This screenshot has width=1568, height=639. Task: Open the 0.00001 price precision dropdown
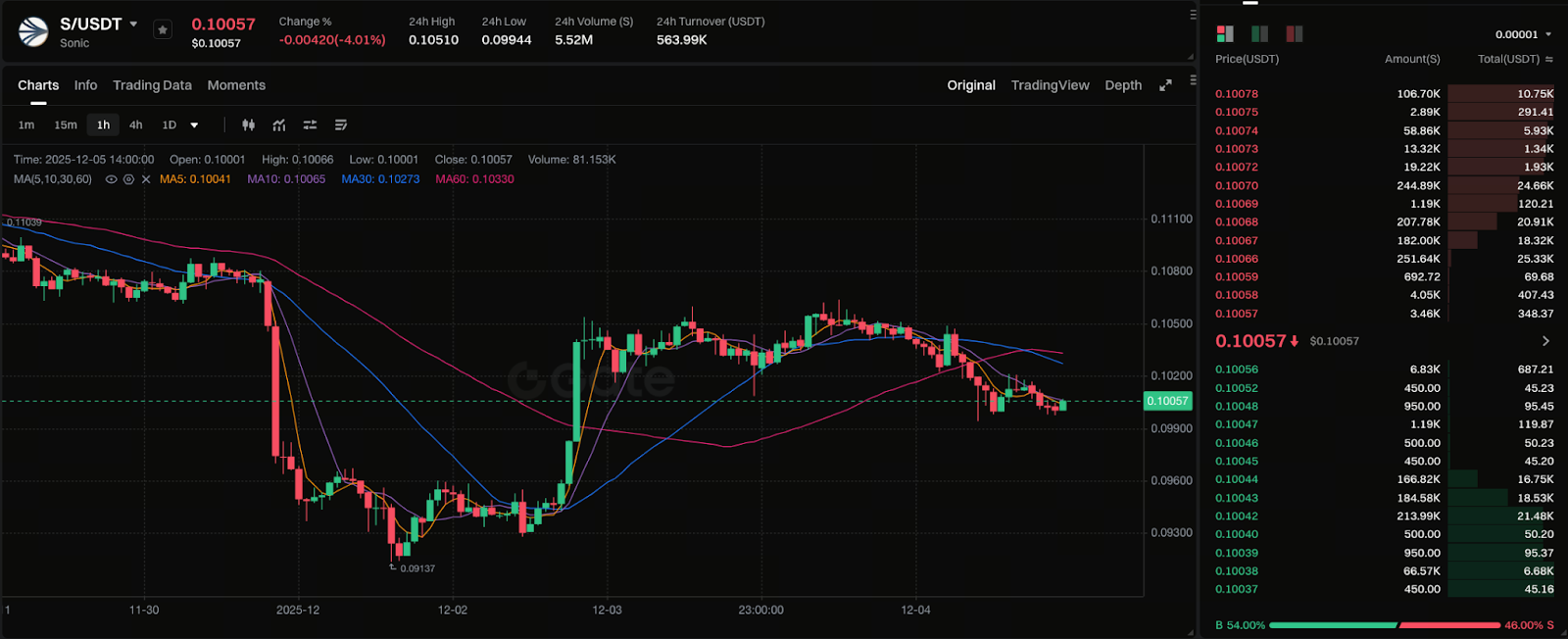point(1523,34)
